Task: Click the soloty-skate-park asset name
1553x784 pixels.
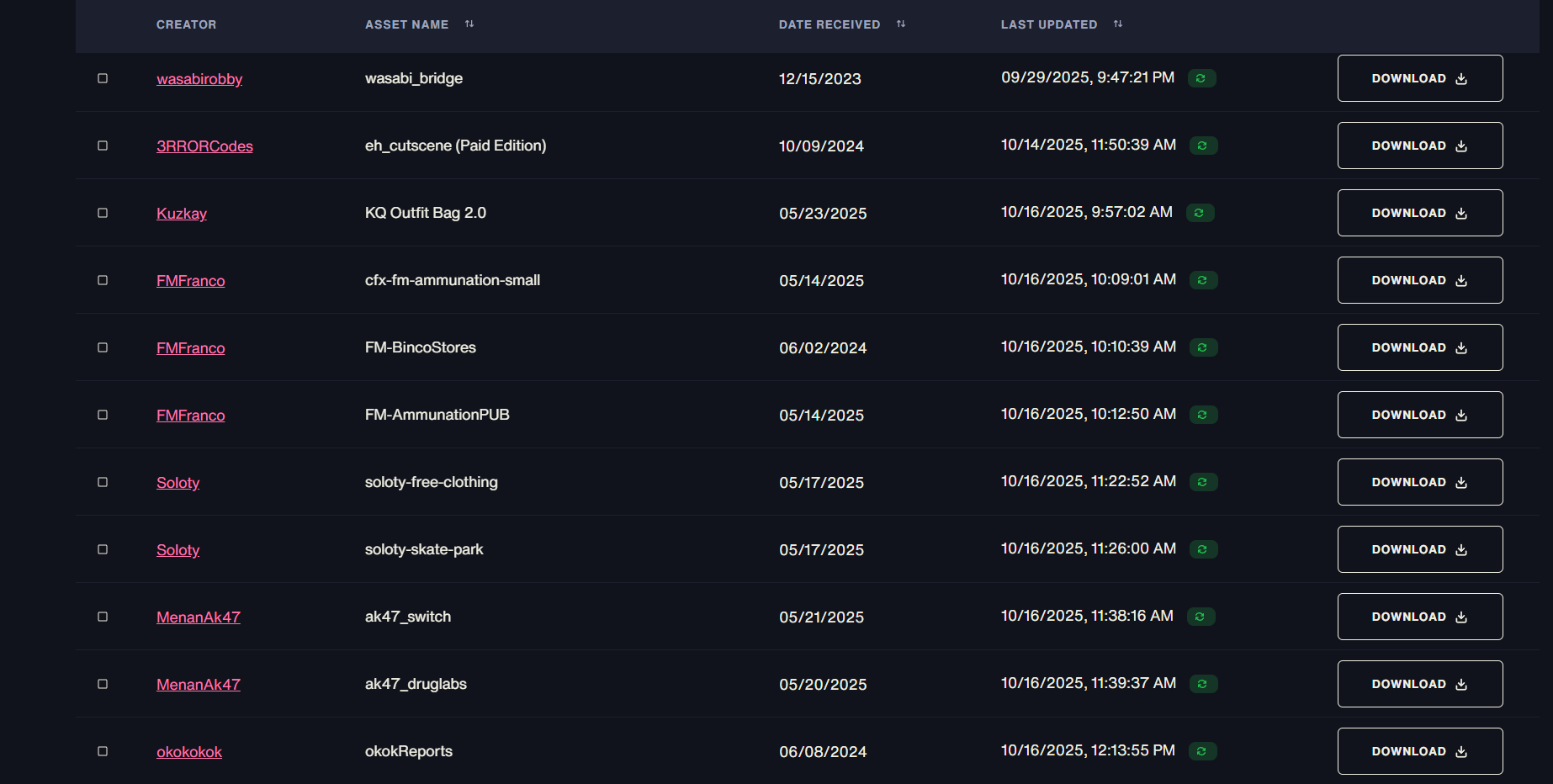Action: click(424, 549)
